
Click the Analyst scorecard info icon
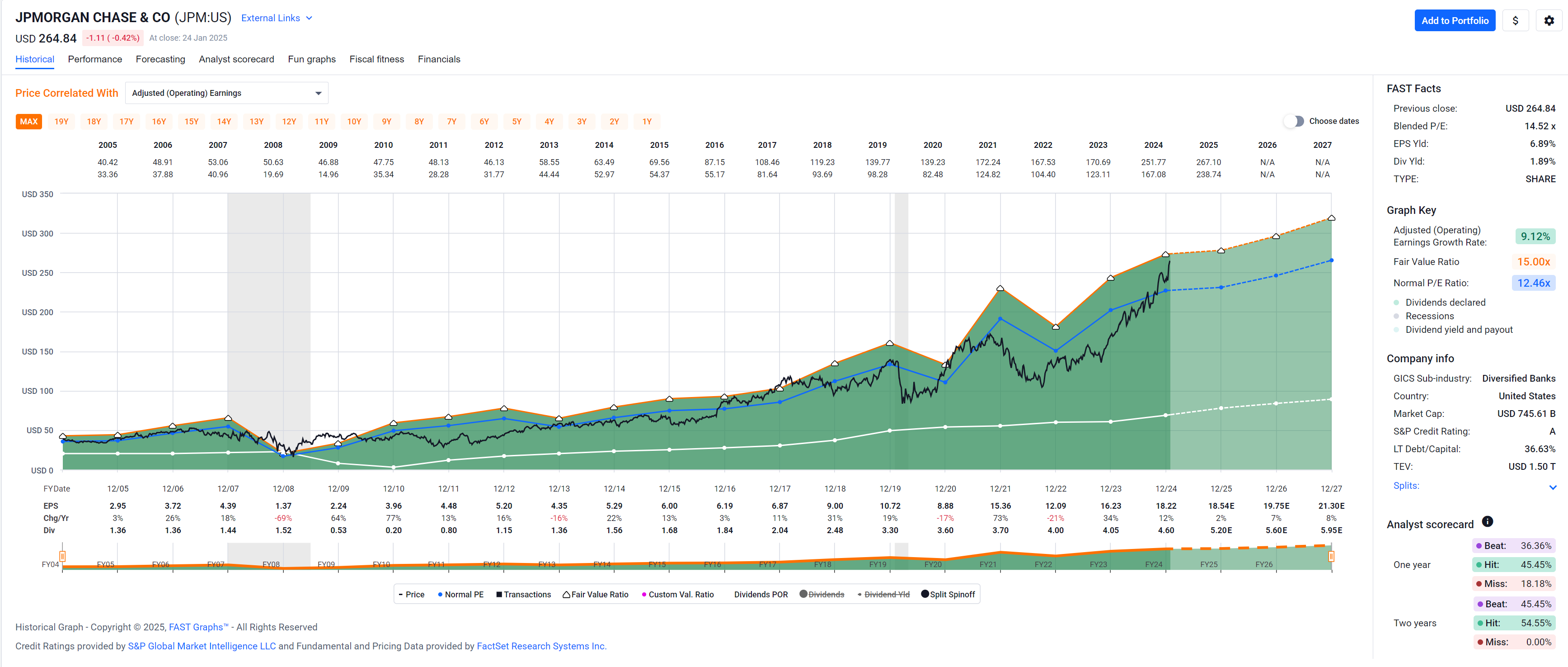point(1487,521)
